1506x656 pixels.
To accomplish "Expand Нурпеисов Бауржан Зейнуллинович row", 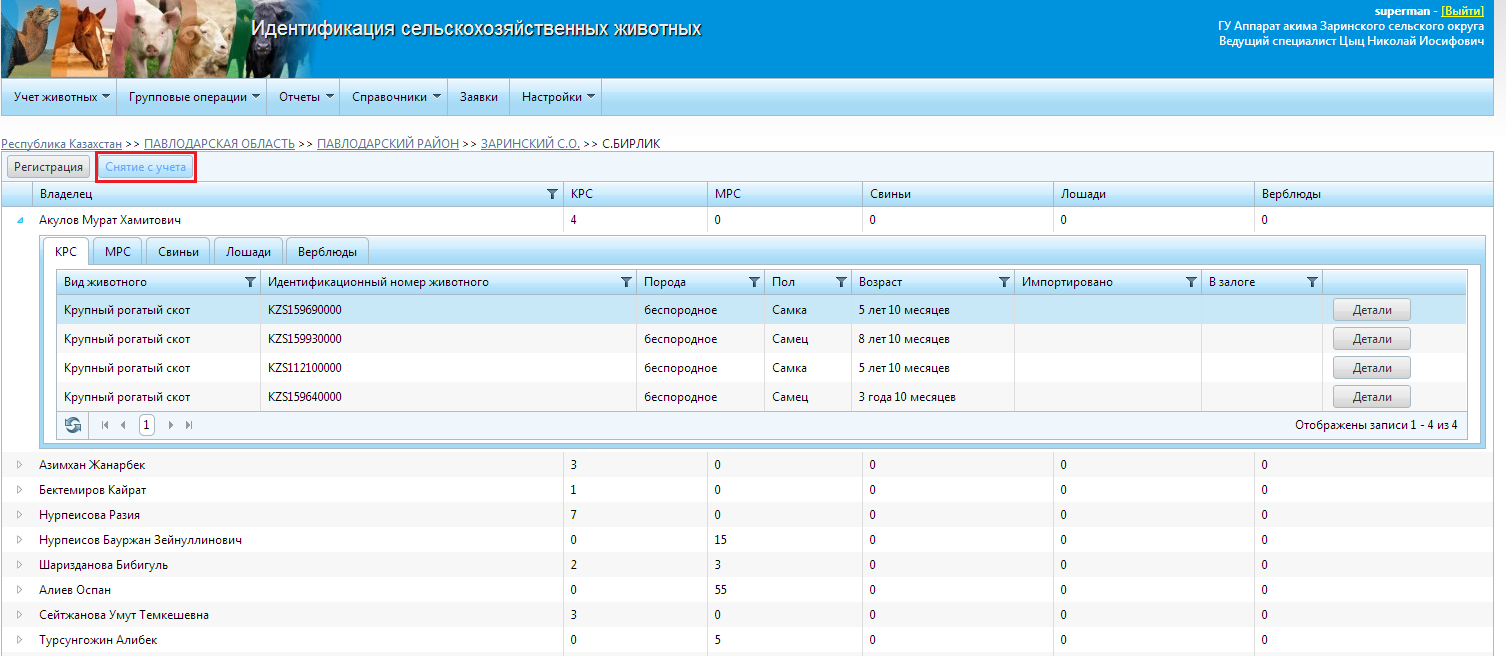I will tap(19, 540).
